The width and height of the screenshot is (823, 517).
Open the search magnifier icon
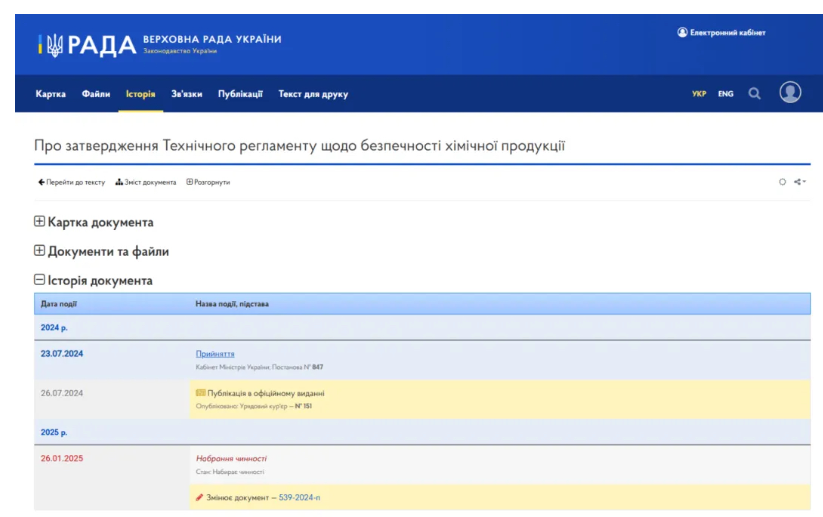[x=755, y=94]
